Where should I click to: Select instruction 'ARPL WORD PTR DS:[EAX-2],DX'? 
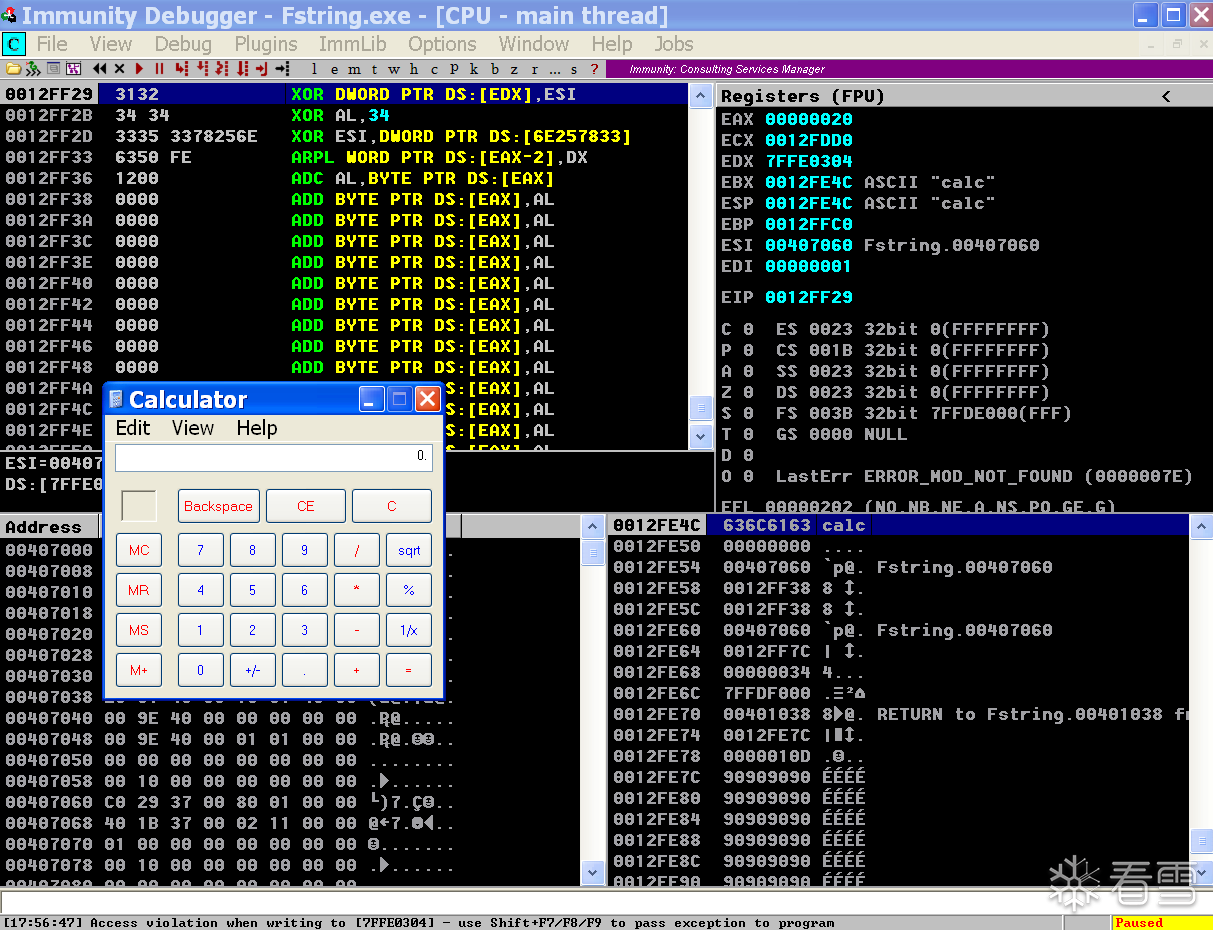pyautogui.click(x=345, y=157)
